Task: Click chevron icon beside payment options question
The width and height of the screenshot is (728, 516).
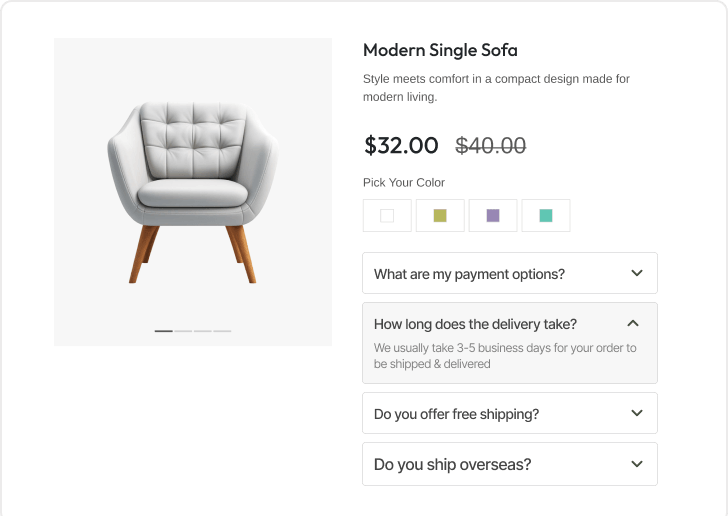Action: [x=637, y=273]
